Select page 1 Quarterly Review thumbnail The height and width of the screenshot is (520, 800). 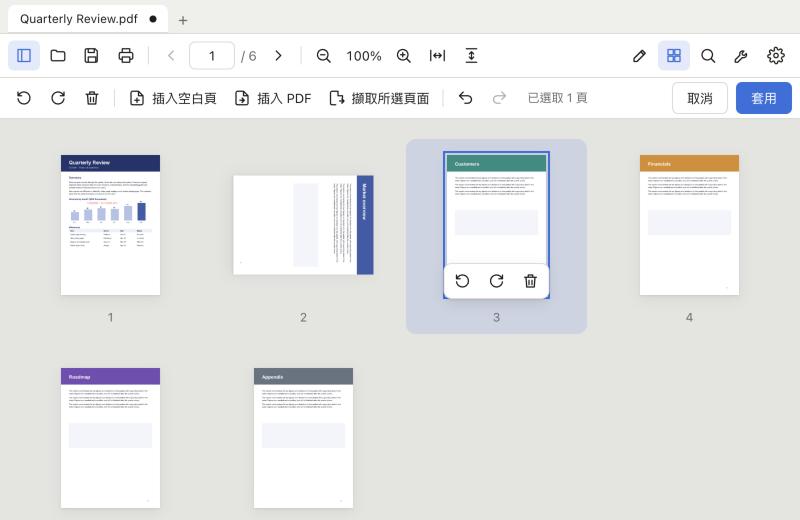(x=110, y=225)
